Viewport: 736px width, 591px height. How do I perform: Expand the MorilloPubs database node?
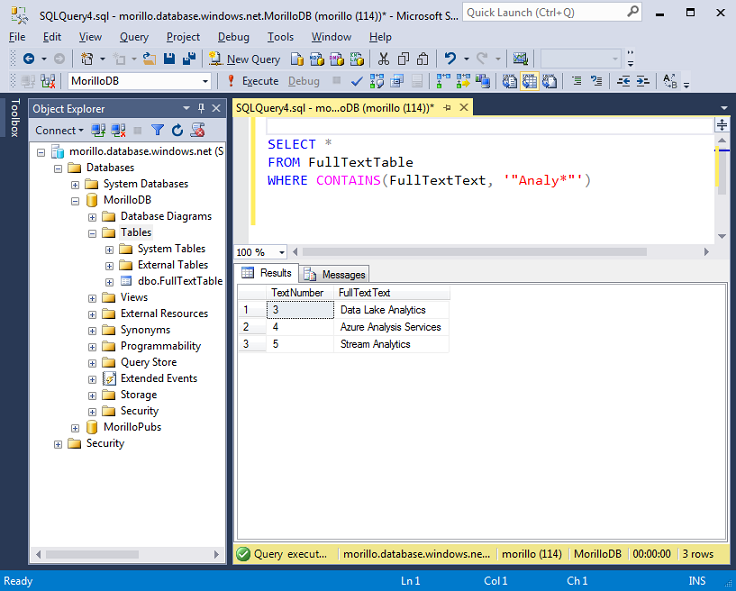point(75,428)
